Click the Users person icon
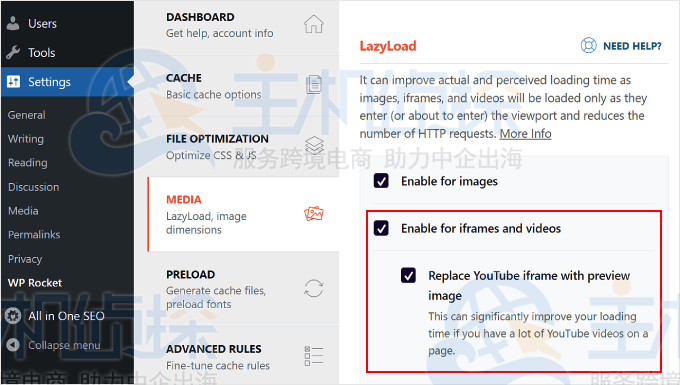 pyautogui.click(x=13, y=23)
